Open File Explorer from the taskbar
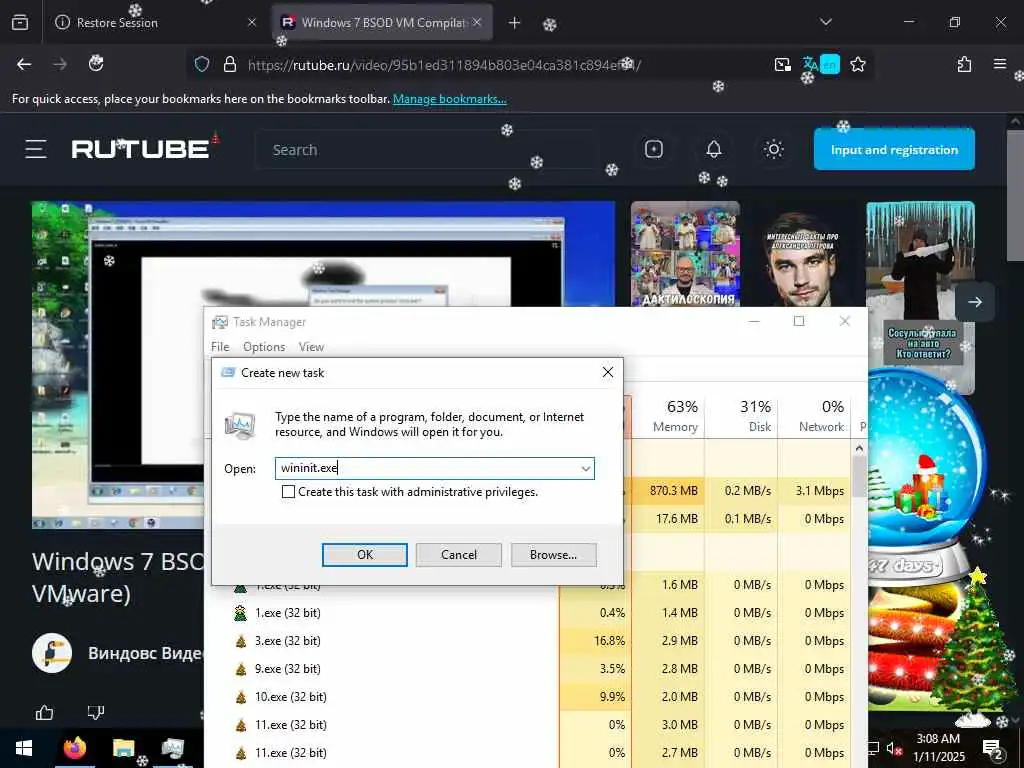 click(x=123, y=748)
